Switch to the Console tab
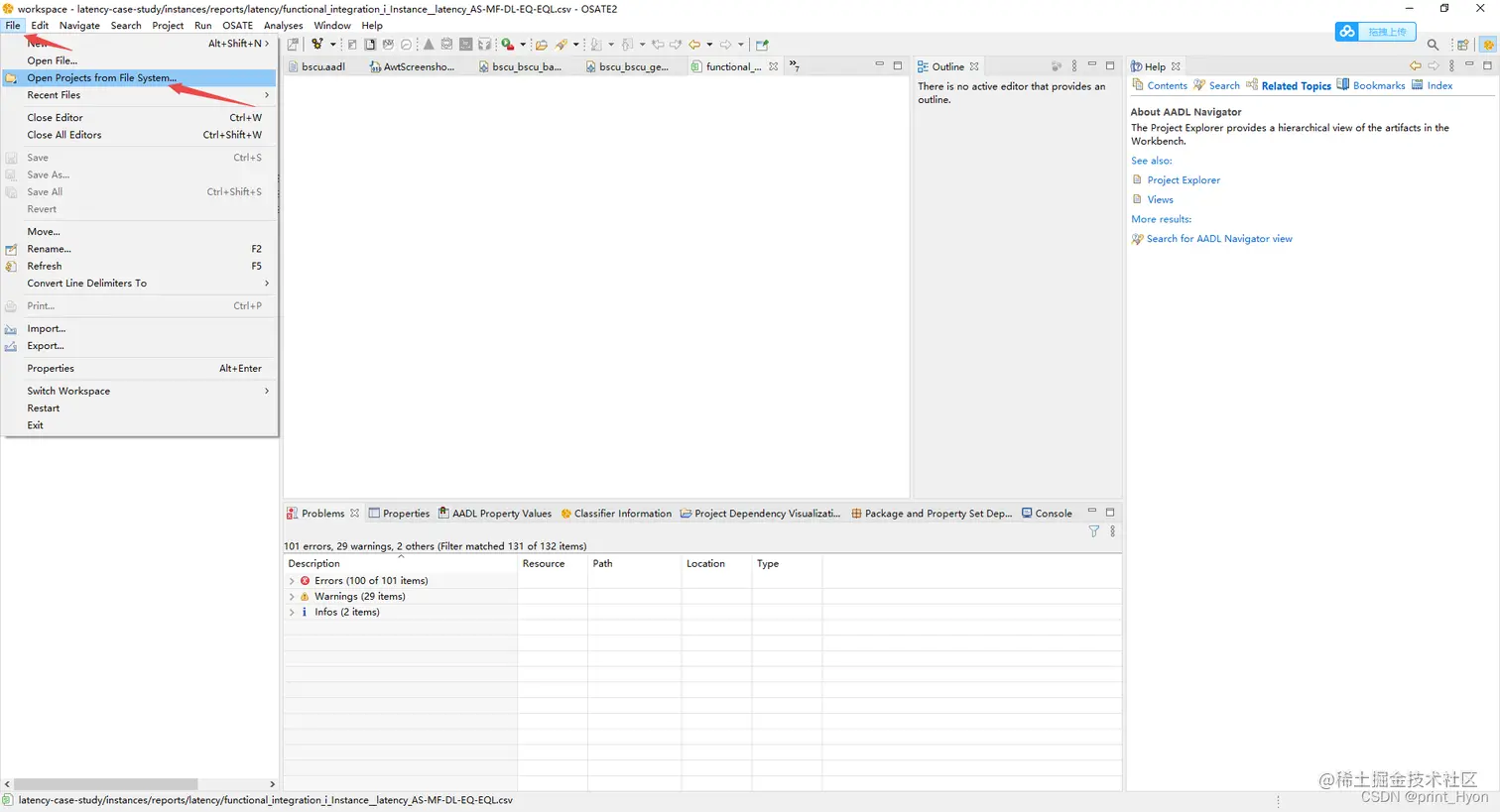This screenshot has height=812, width=1500. (x=1047, y=514)
